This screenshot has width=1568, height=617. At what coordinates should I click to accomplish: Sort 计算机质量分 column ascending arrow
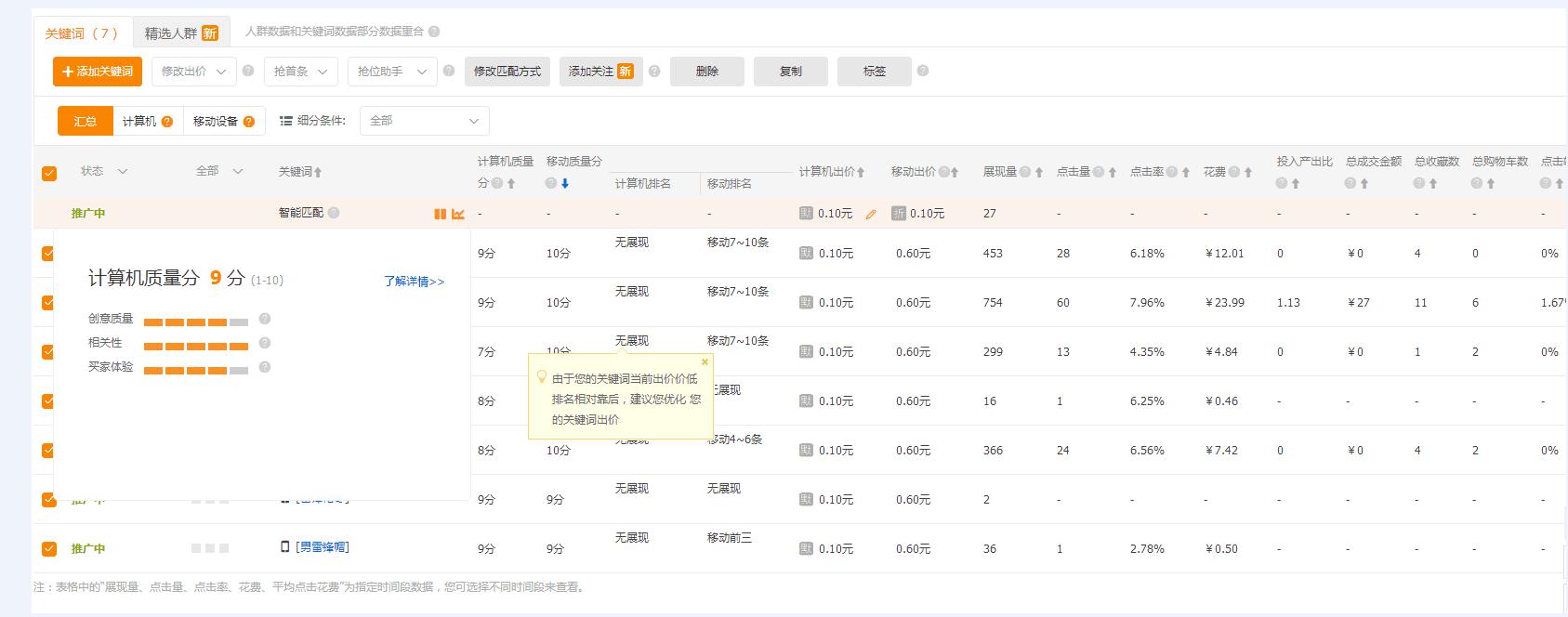coord(511,184)
